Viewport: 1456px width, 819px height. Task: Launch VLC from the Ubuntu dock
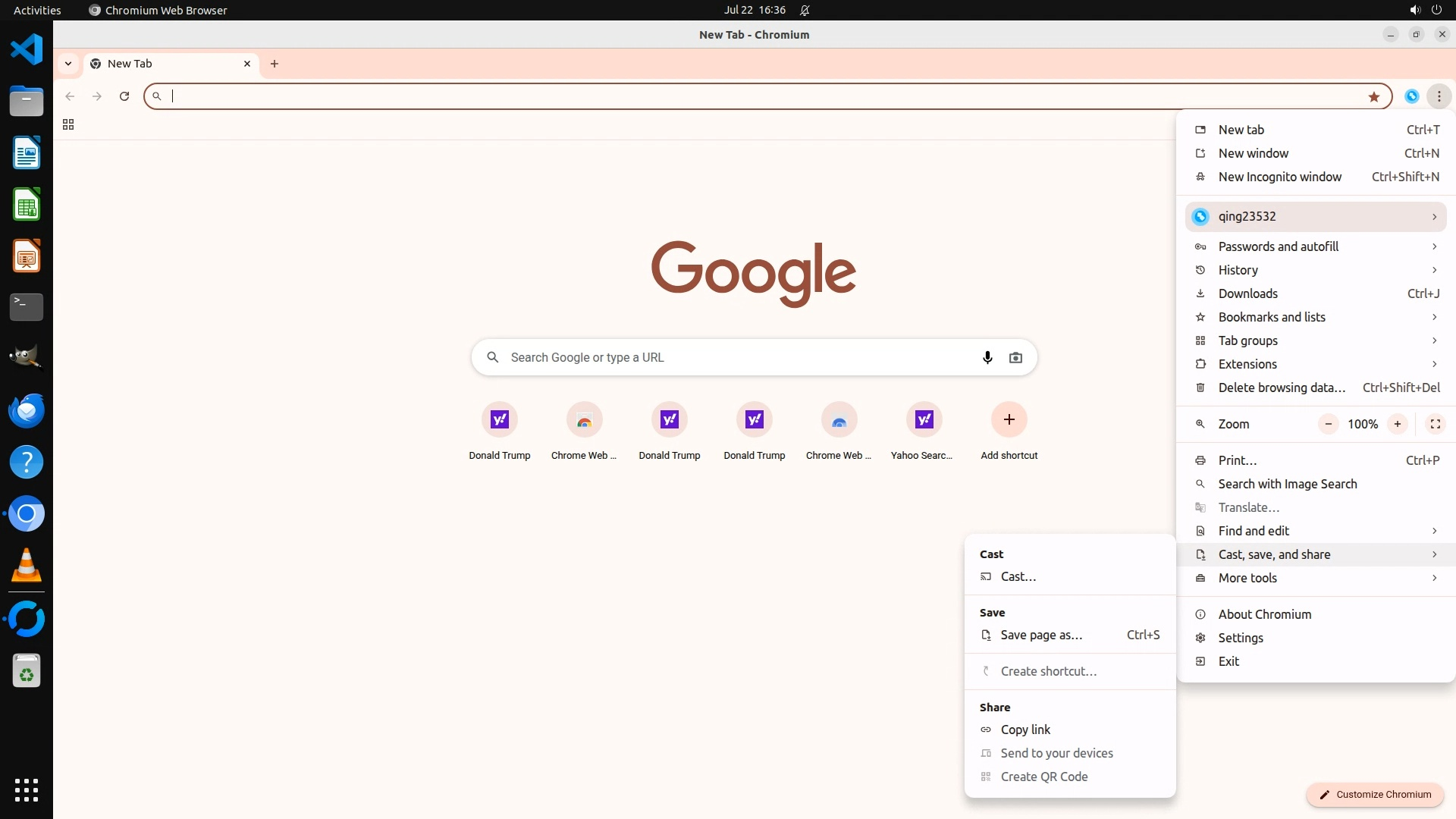27,566
